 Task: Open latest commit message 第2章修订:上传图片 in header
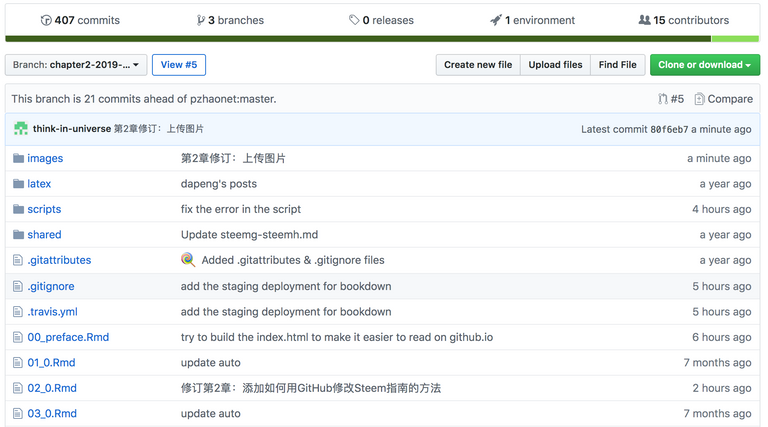159,129
